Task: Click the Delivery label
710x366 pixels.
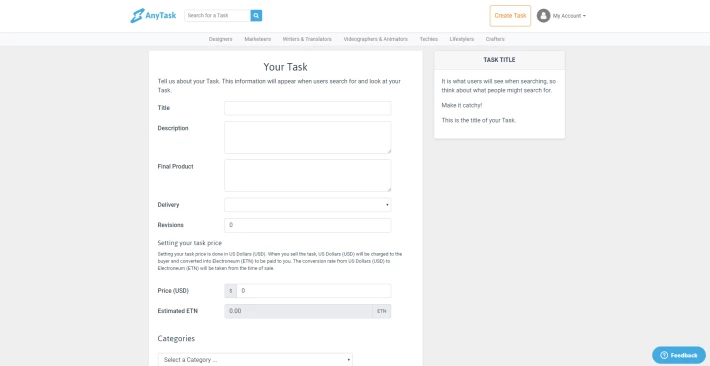Action: (x=168, y=205)
